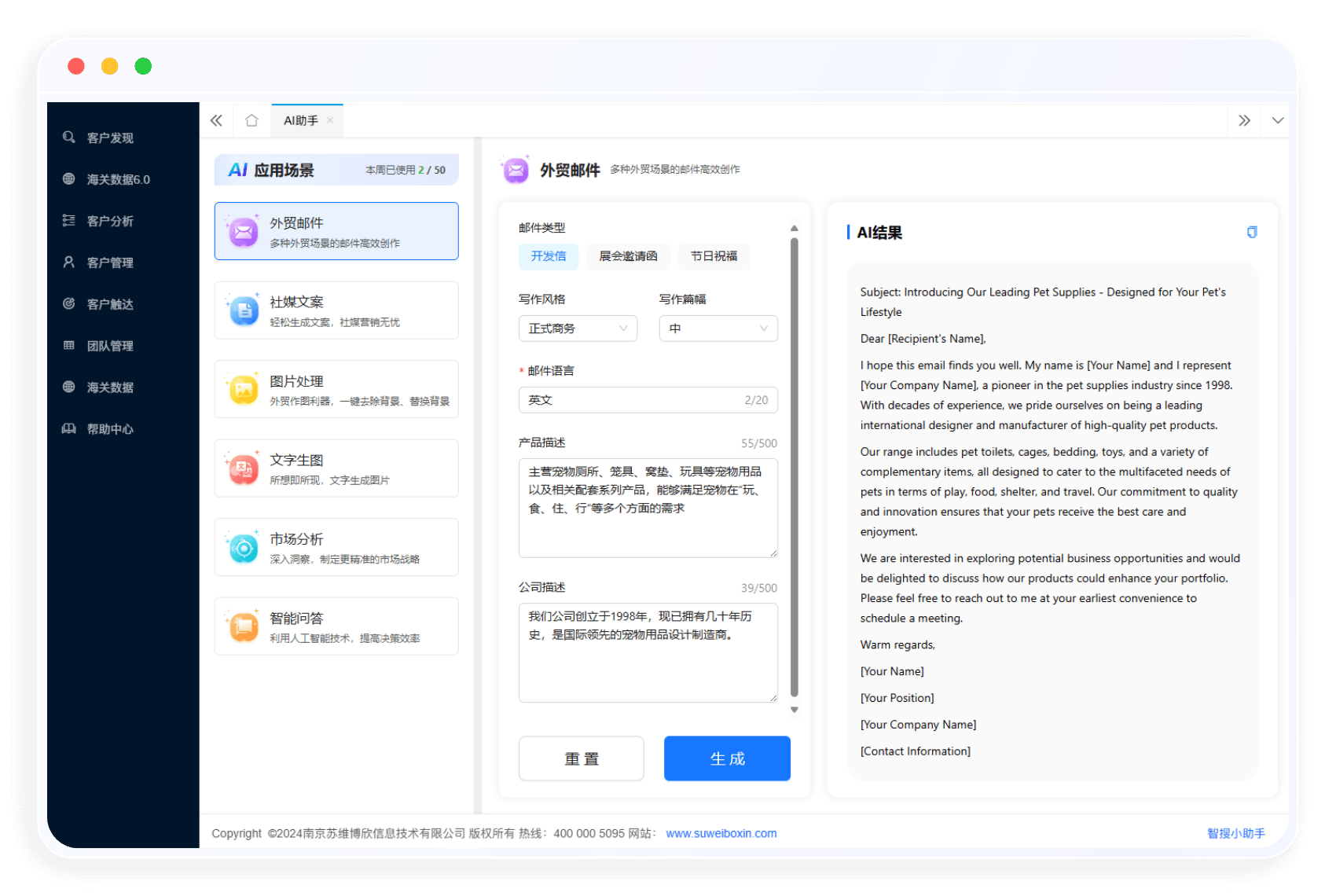The image size is (1336, 896).
Task: Close the AI助手 tab
Action: [330, 120]
